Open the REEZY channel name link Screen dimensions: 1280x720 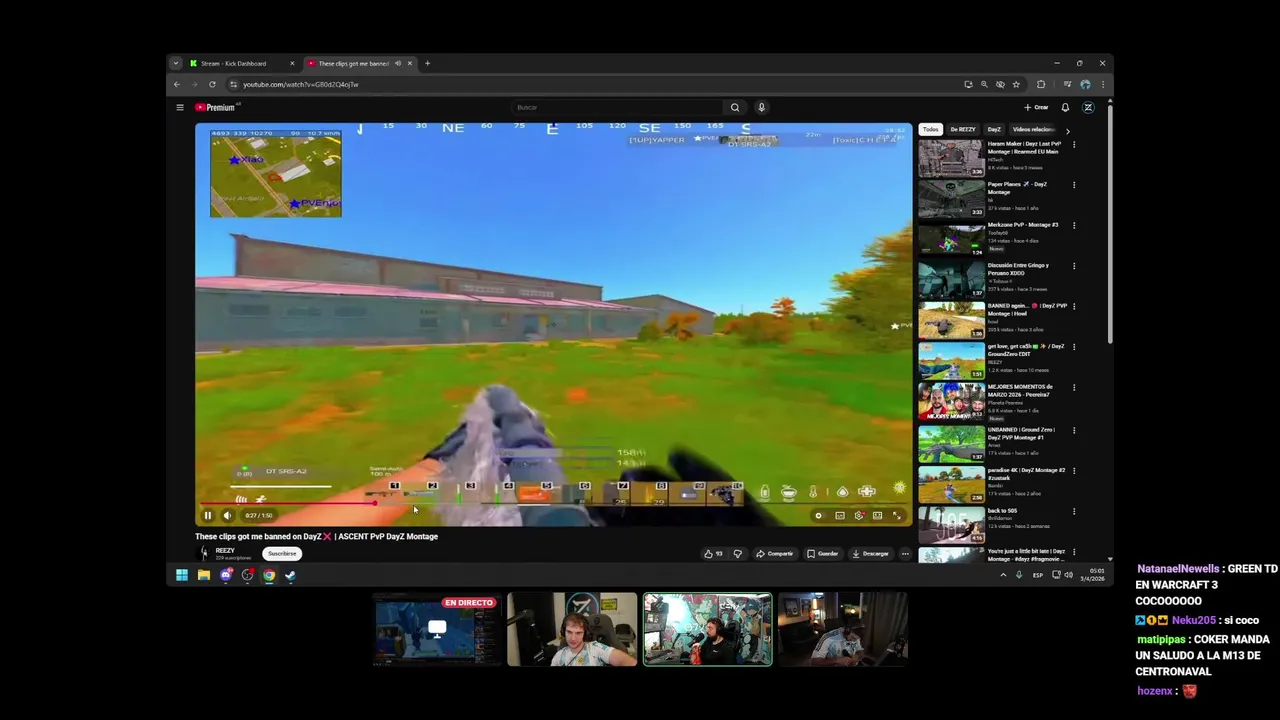click(x=225, y=550)
